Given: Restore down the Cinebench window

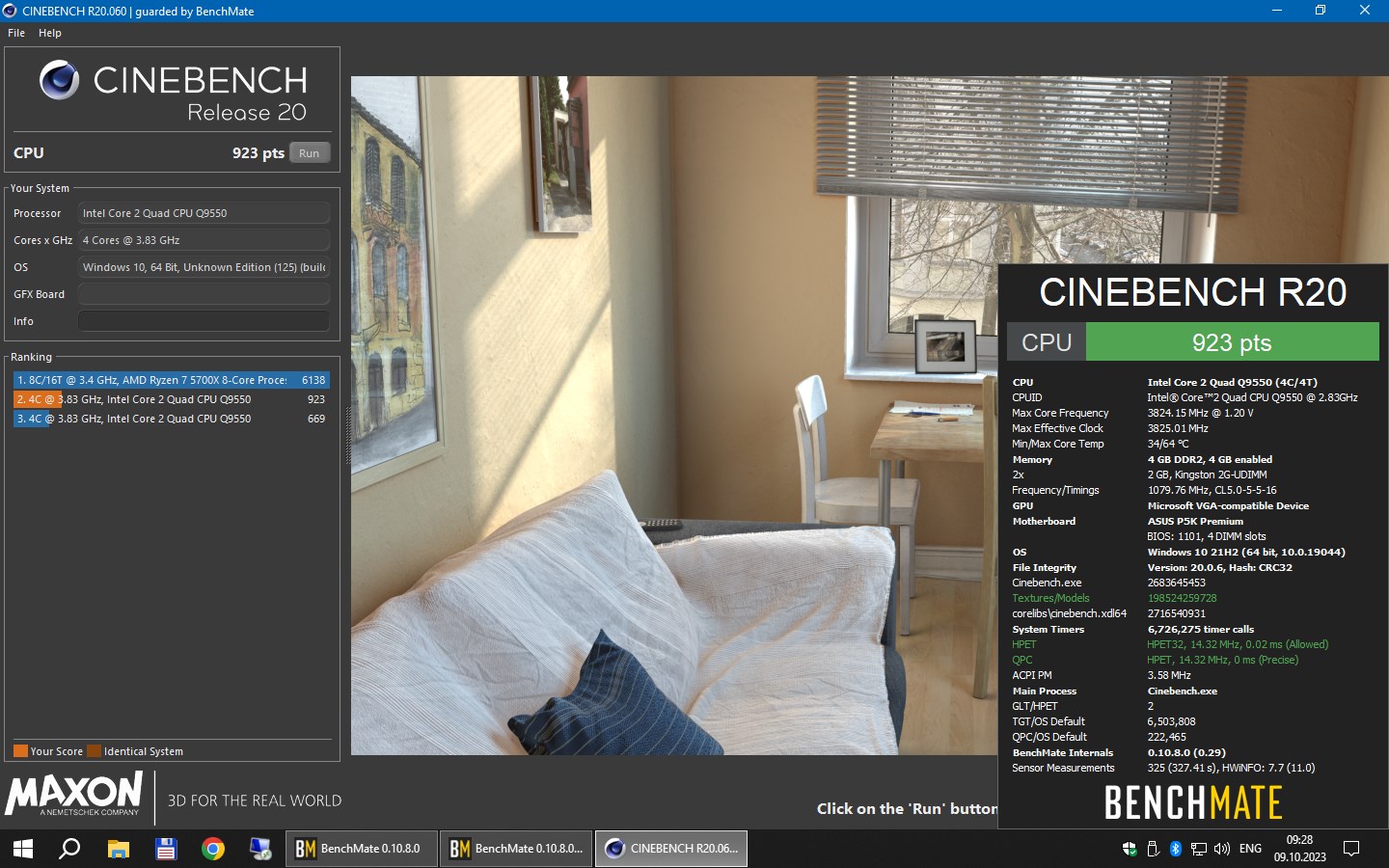Looking at the screenshot, I should coord(1321,11).
